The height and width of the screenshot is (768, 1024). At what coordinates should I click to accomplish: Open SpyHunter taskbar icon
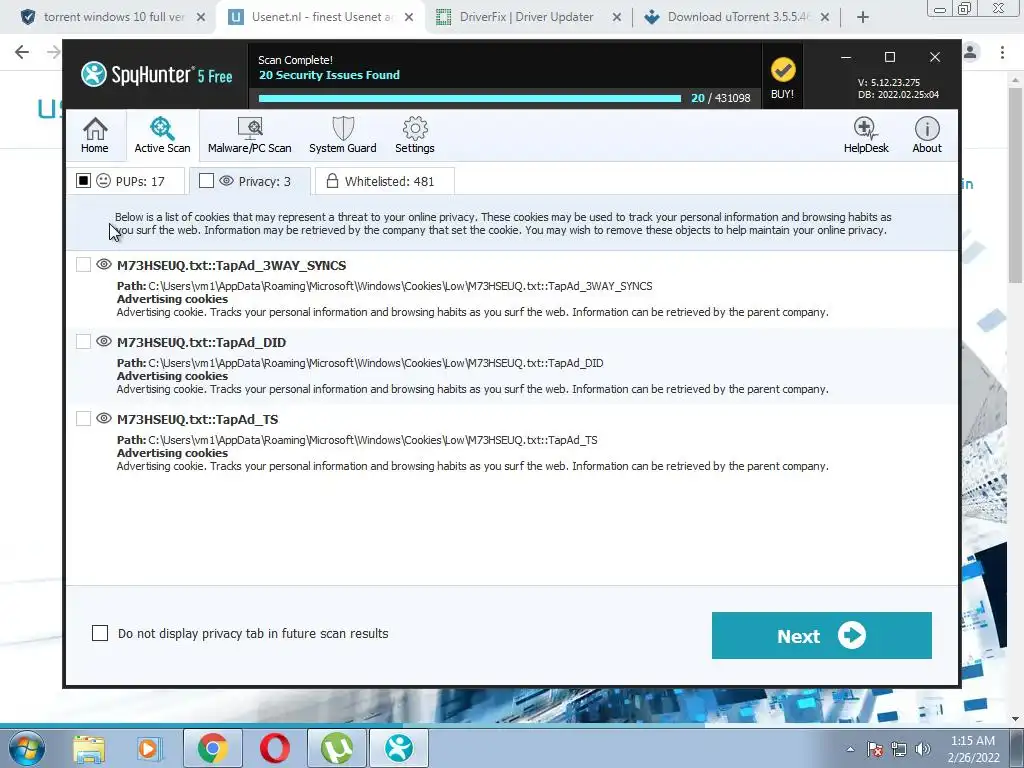(399, 748)
